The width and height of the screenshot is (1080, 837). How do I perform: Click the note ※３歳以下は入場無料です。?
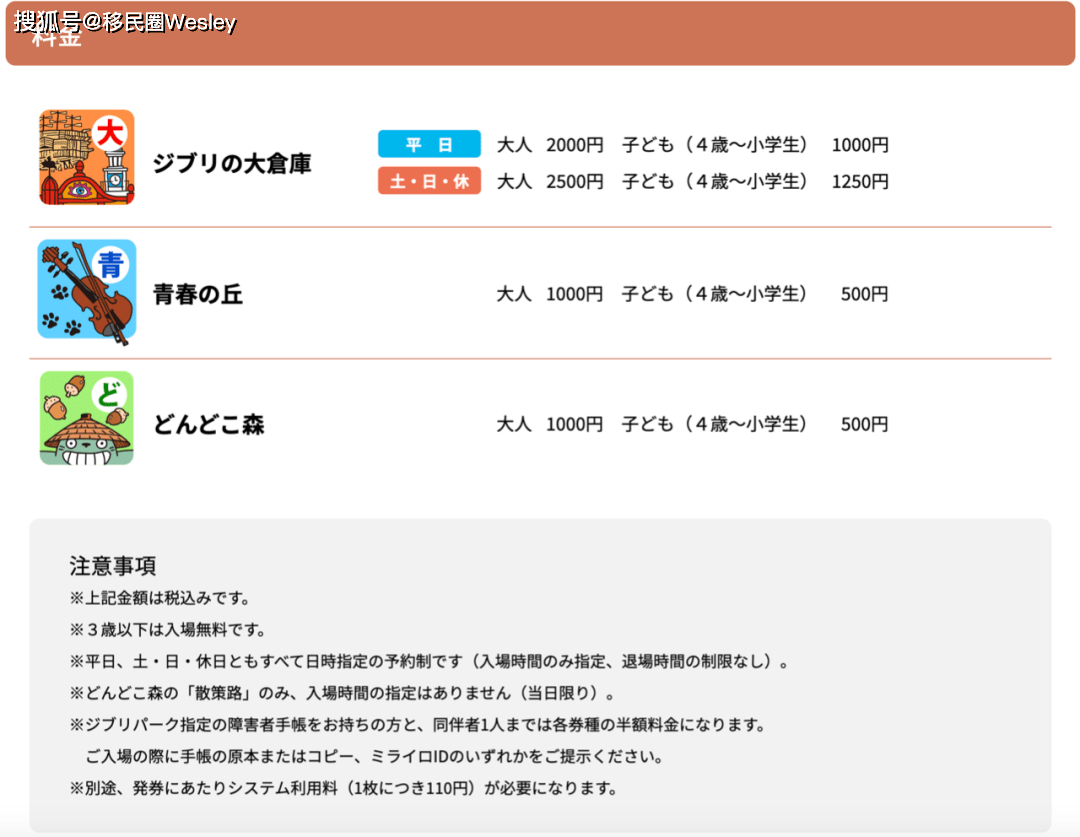(168, 630)
